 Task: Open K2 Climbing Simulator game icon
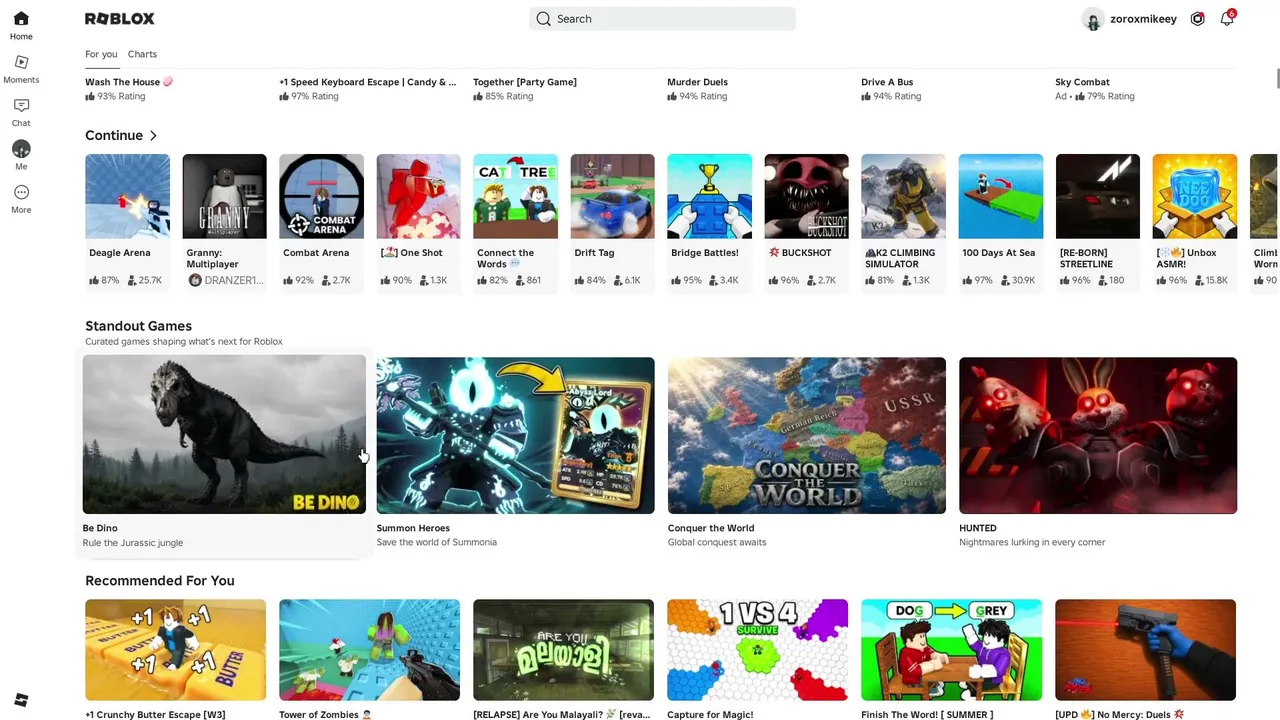903,196
